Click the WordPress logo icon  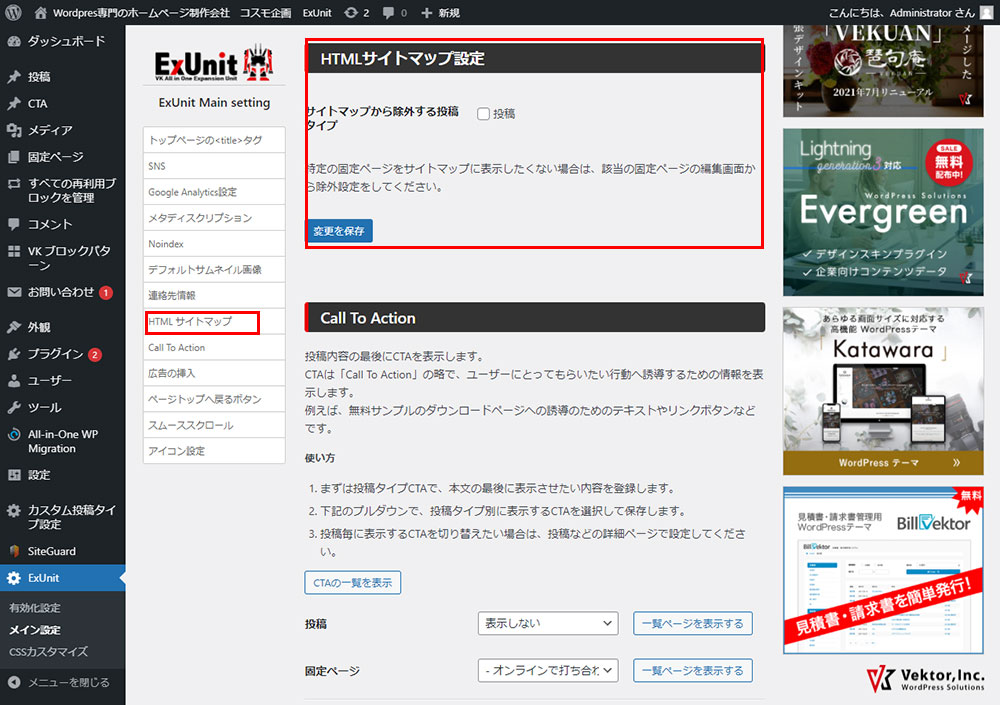[x=13, y=12]
